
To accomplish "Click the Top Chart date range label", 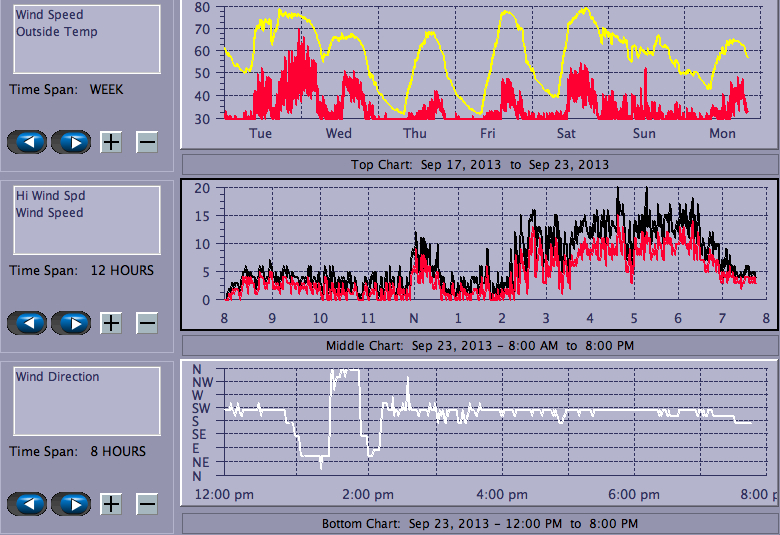I will (x=479, y=164).
